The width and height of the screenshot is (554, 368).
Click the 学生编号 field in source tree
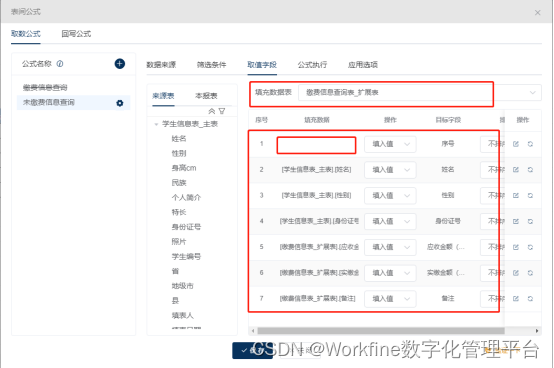coord(186,257)
